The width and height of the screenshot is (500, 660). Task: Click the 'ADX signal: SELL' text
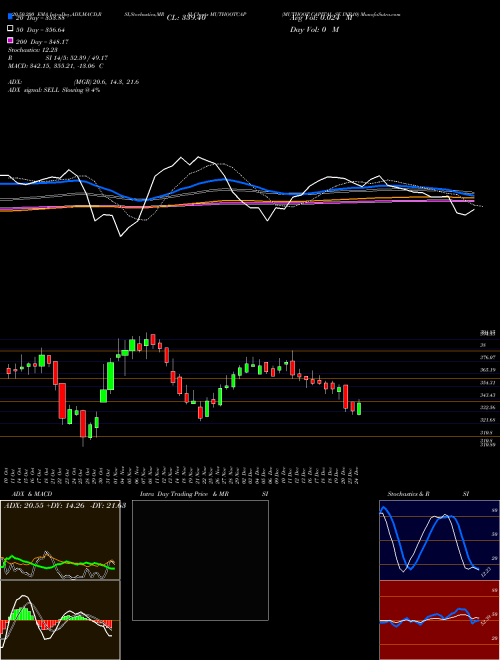pyautogui.click(x=54, y=90)
